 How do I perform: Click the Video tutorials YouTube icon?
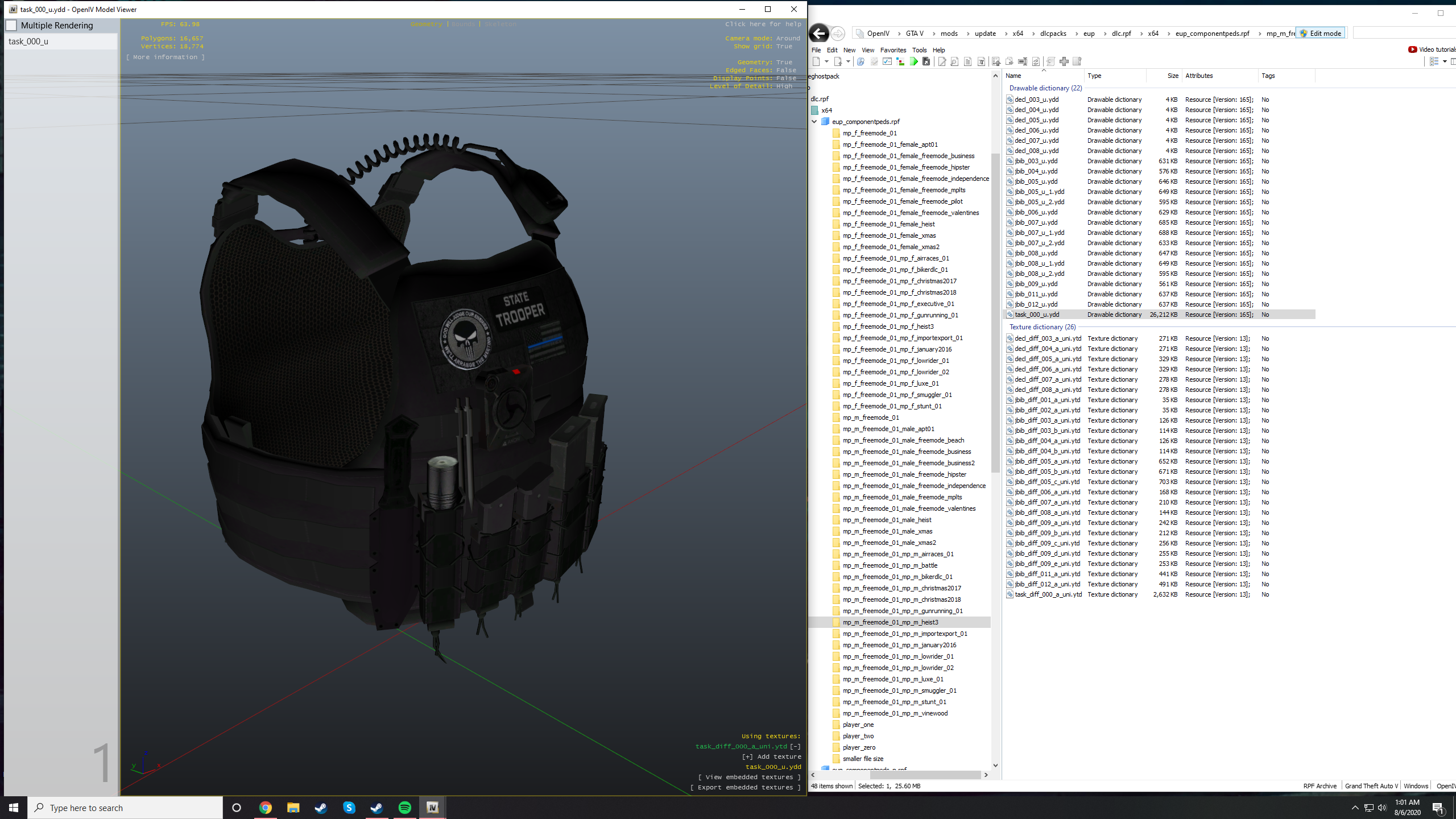[1412, 49]
